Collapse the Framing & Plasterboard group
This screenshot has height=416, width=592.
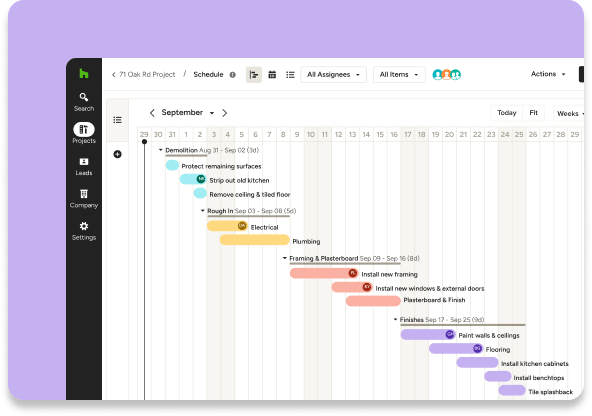[x=285, y=258]
